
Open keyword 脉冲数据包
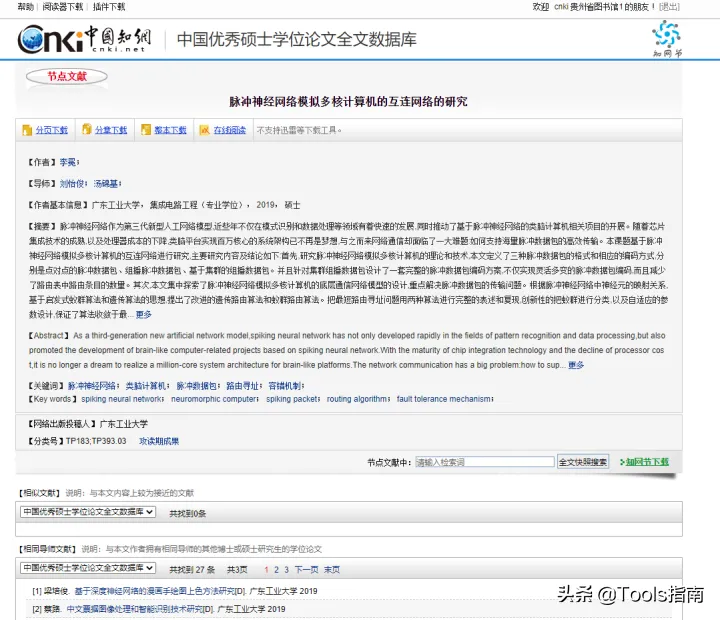pos(197,386)
